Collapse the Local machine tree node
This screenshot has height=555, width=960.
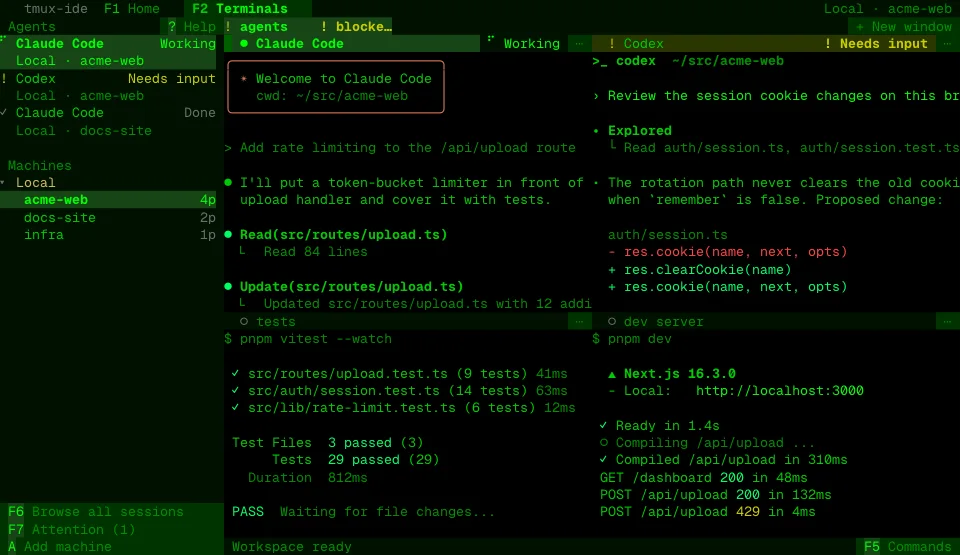tap(3, 183)
